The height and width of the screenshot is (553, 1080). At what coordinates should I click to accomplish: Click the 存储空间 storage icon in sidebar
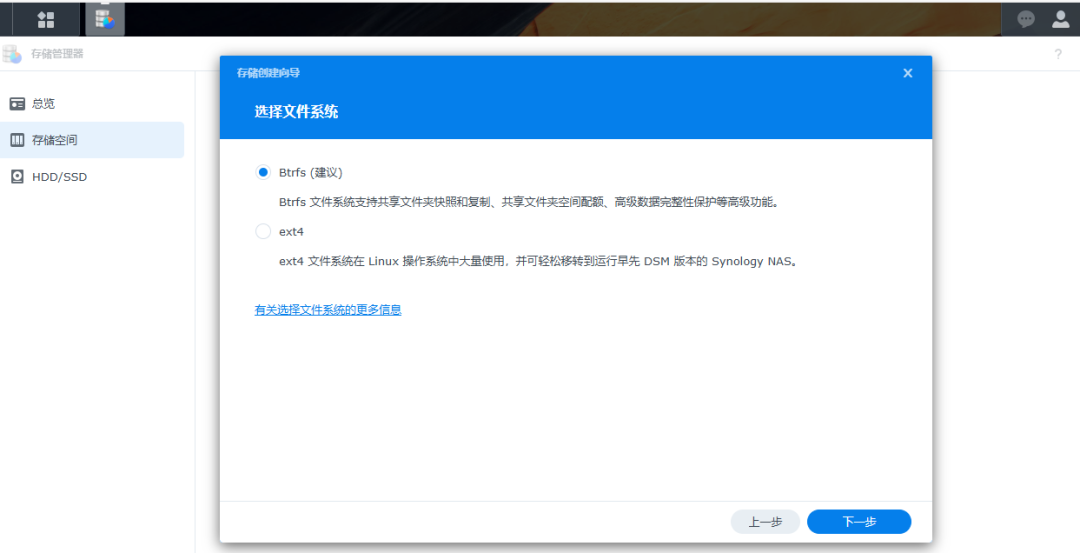17,140
